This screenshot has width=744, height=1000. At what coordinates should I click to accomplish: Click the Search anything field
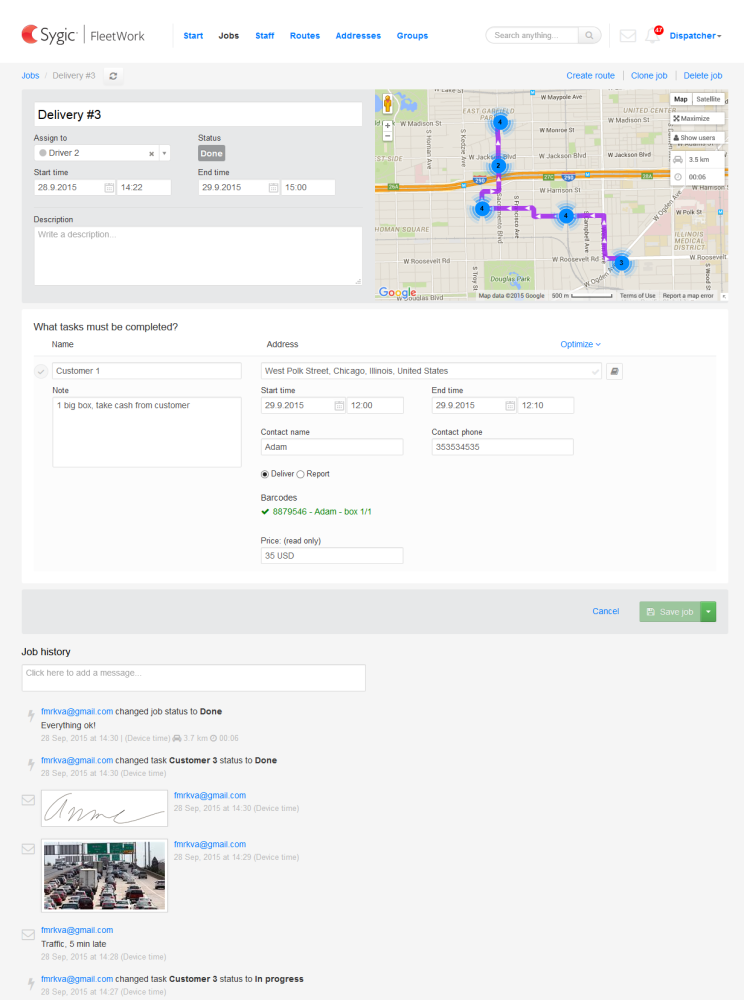tap(532, 36)
